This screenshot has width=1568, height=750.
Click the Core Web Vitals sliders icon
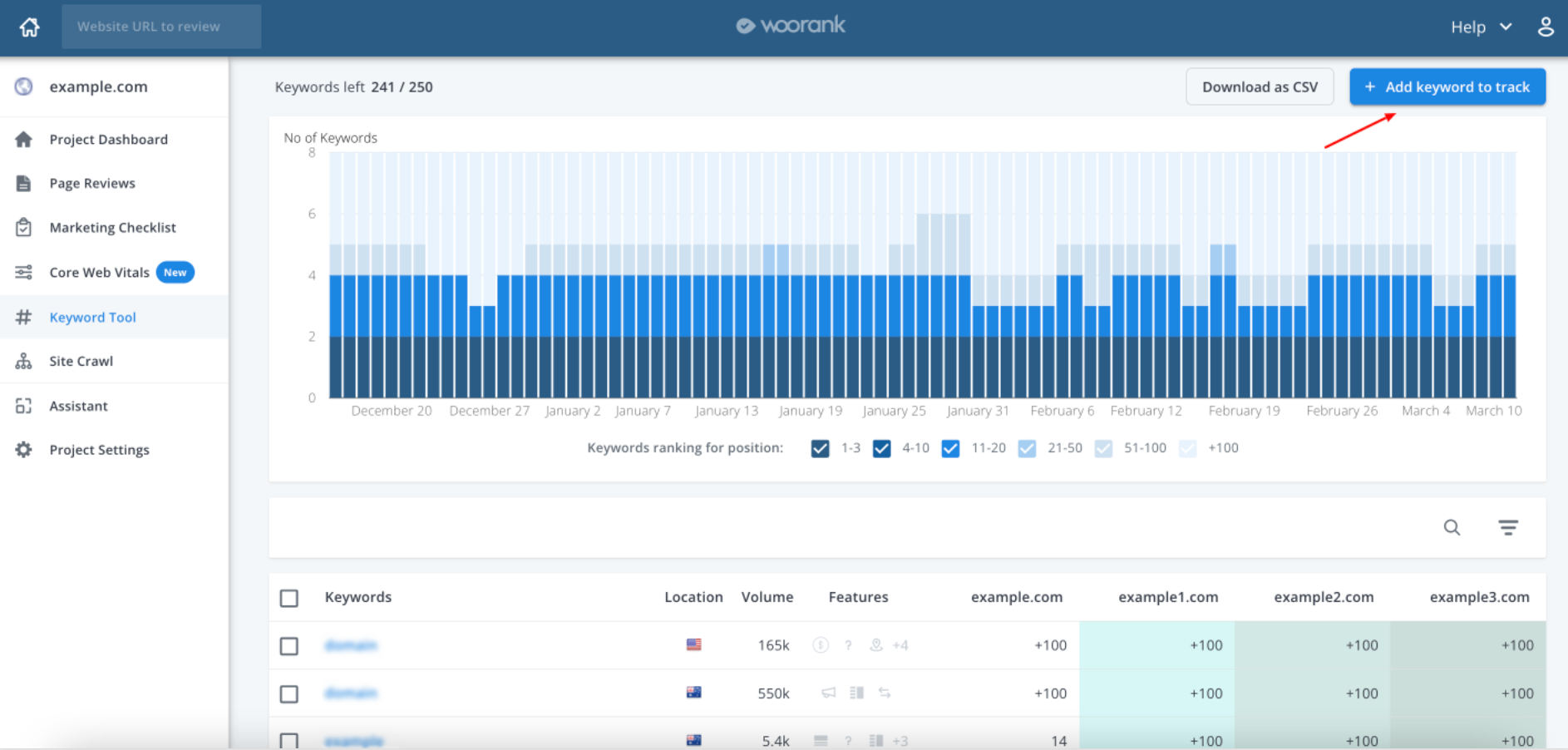[x=24, y=272]
